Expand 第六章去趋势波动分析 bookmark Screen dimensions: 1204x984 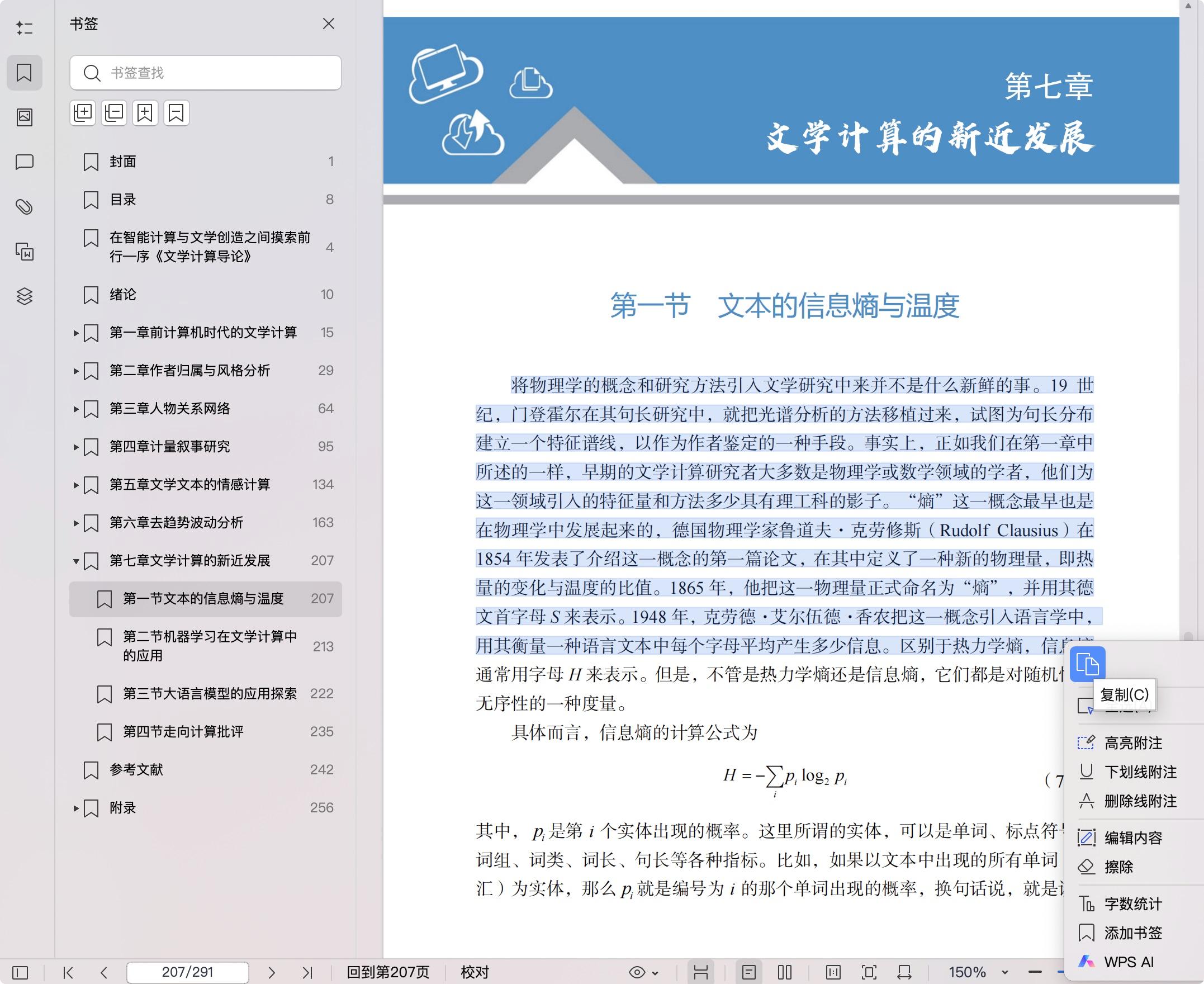point(76,523)
